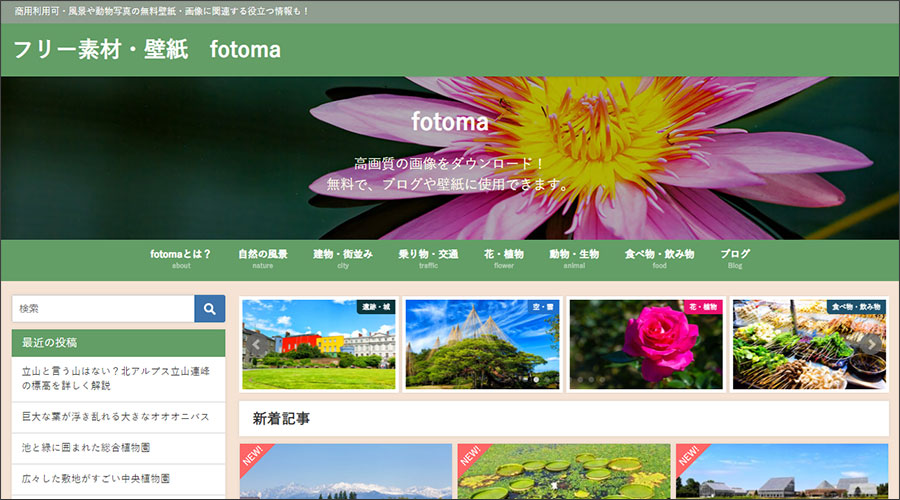Go to 動物・生物 animal menu item
The width and height of the screenshot is (900, 500).
[x=574, y=258]
